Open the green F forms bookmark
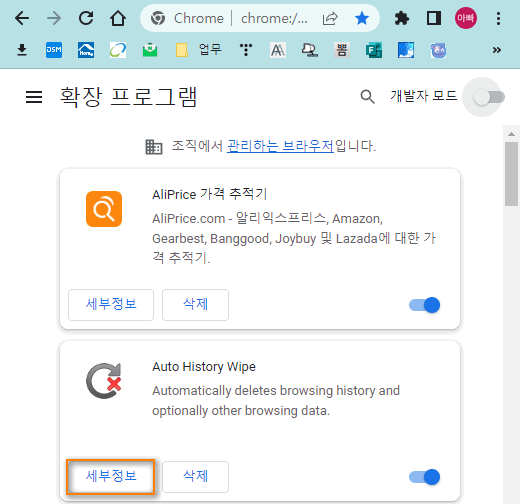This screenshot has width=520, height=504. coord(374,50)
